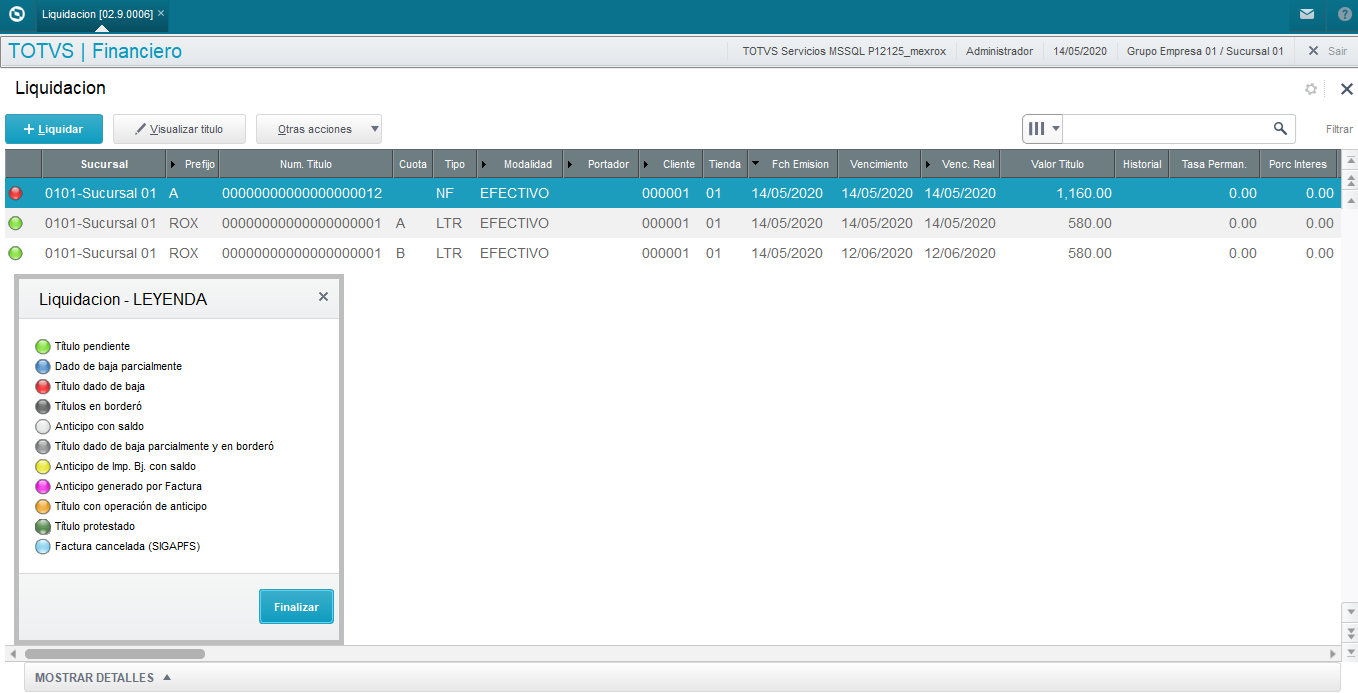Click Grupo Empresa 01 / Sucursal 01 text
Image resolution: width=1358 pixels, height=693 pixels.
tap(1205, 51)
